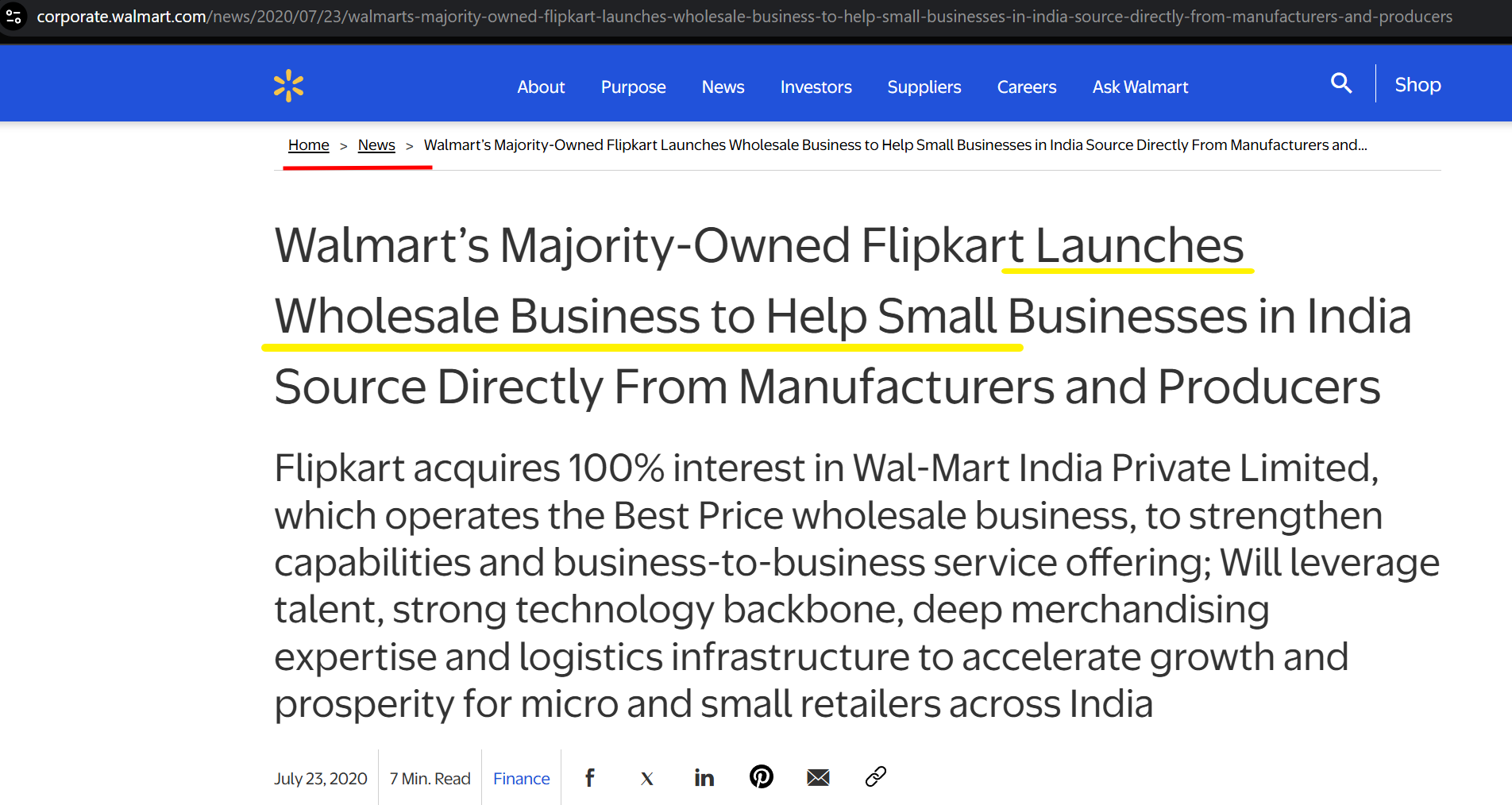Open the Careers menu

point(1026,87)
